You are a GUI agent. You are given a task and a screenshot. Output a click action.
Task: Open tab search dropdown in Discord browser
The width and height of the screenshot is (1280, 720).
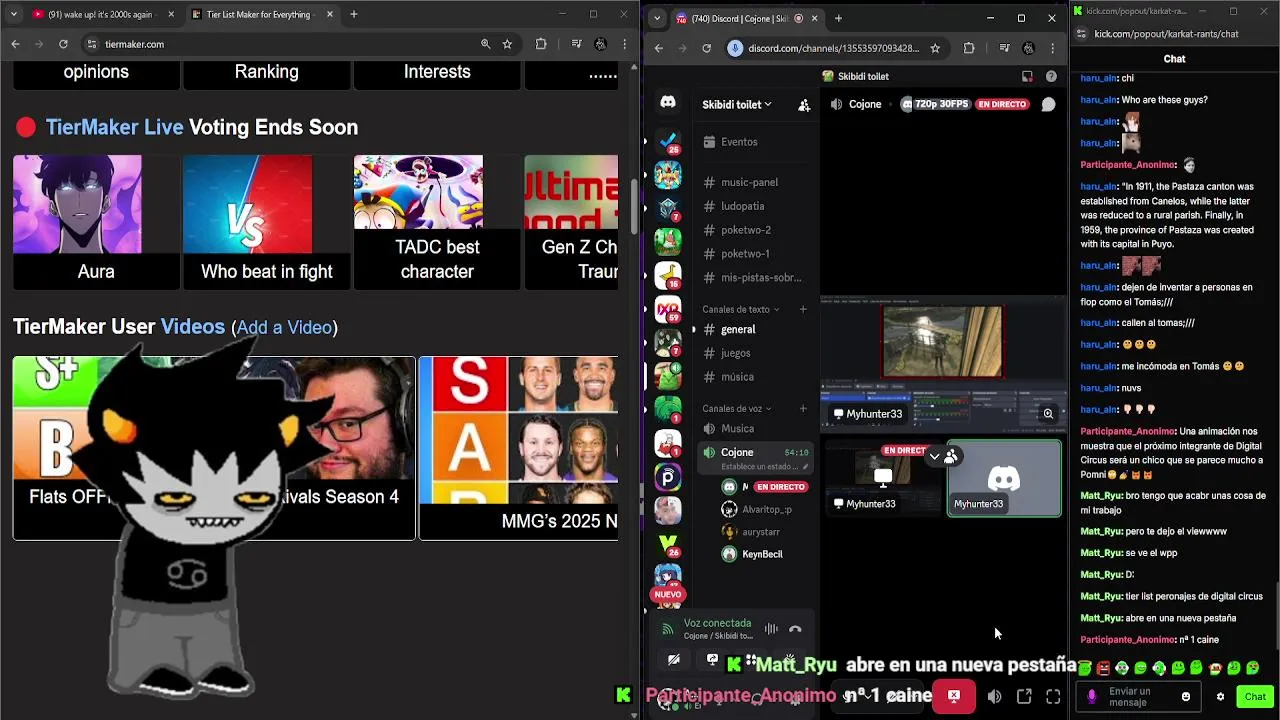[x=656, y=18]
